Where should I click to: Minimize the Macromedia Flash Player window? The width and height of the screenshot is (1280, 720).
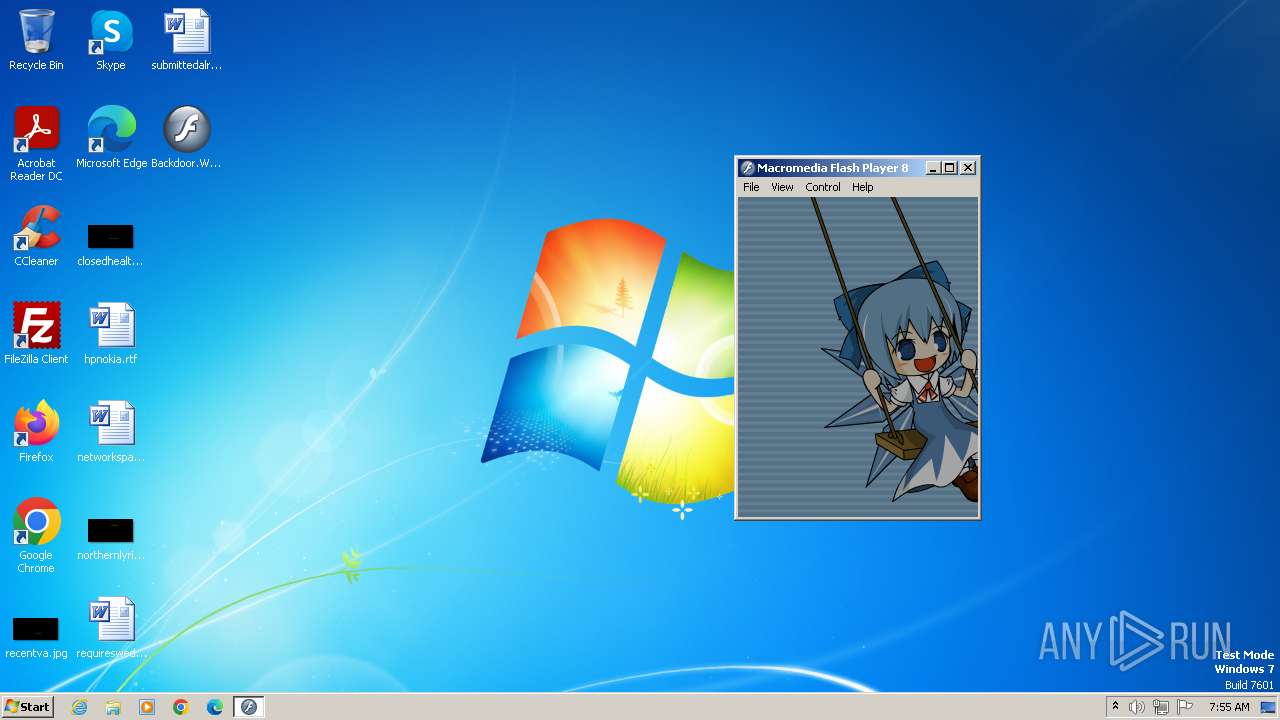pyautogui.click(x=933, y=168)
